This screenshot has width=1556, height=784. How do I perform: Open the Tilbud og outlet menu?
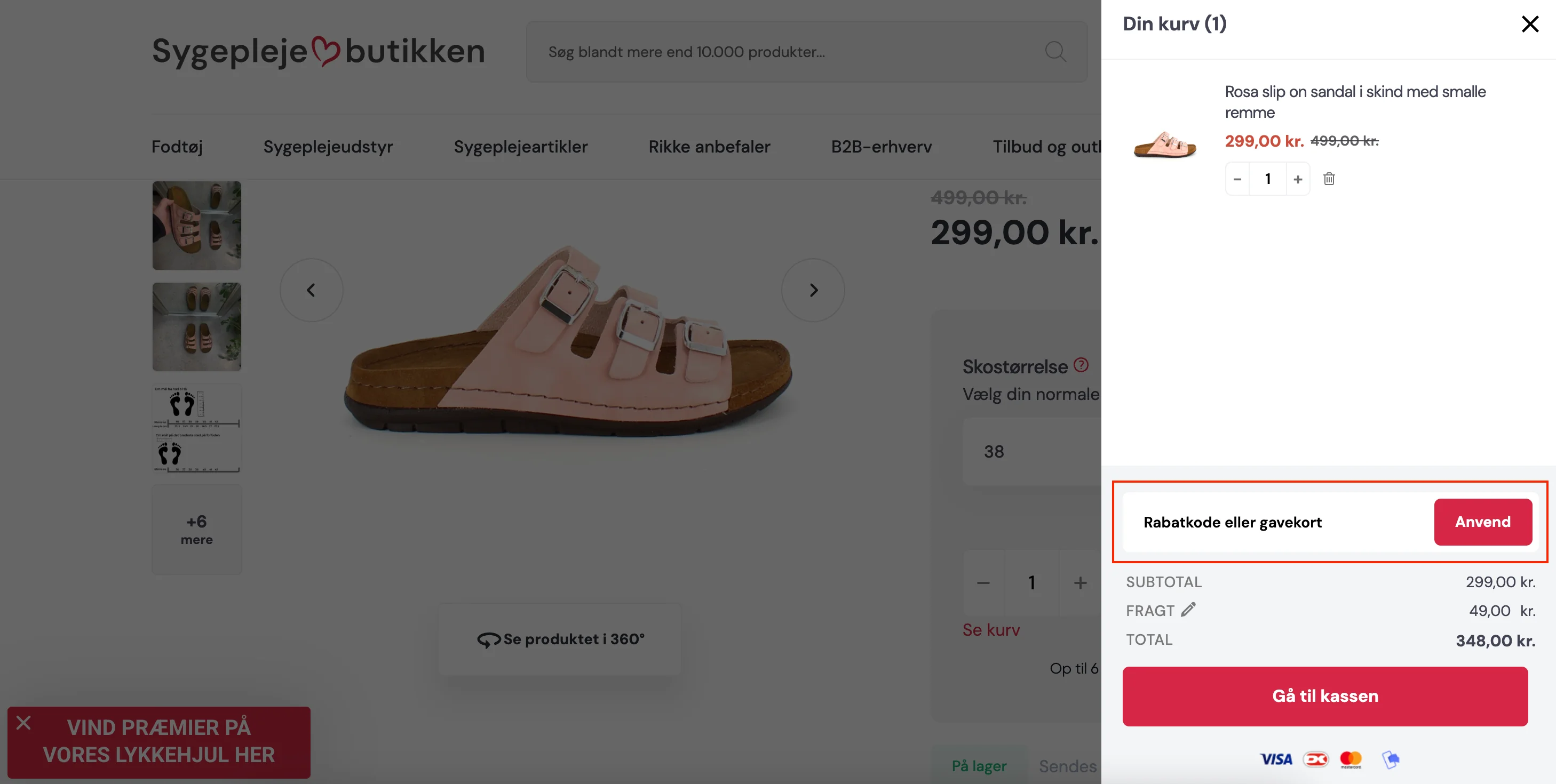tap(1049, 146)
